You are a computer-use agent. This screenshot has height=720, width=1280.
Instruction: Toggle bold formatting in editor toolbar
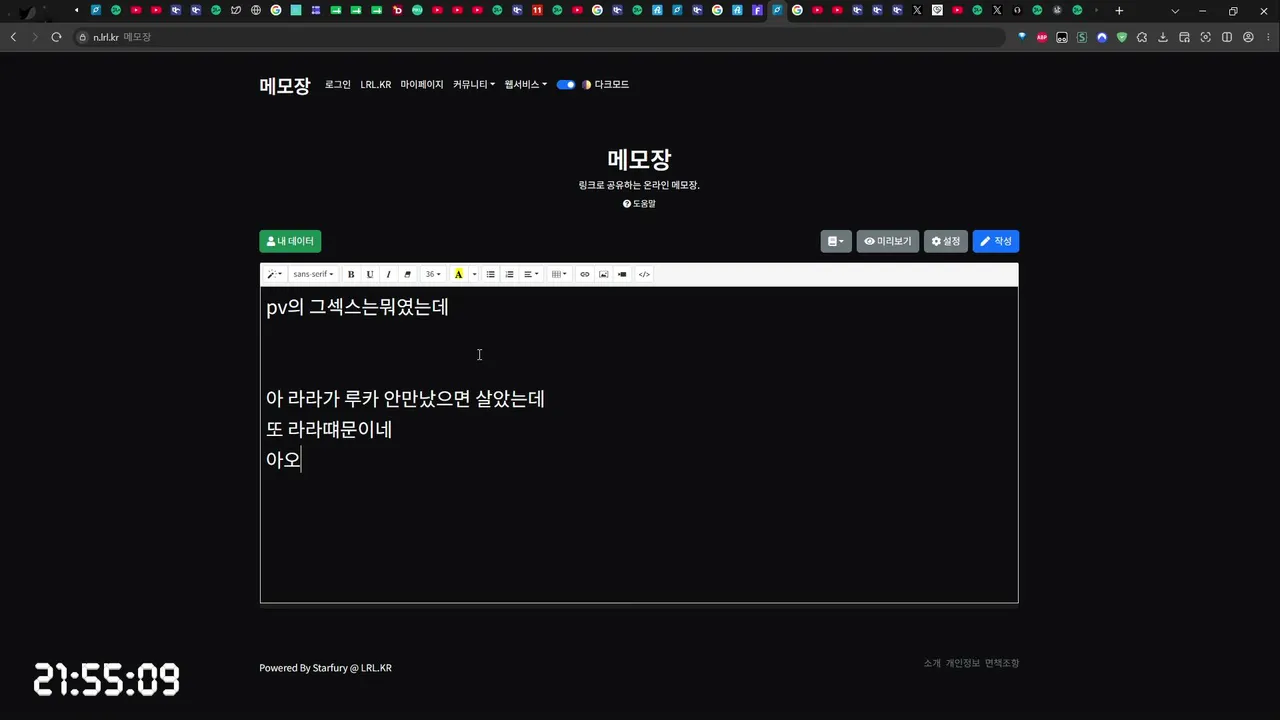[x=351, y=274]
